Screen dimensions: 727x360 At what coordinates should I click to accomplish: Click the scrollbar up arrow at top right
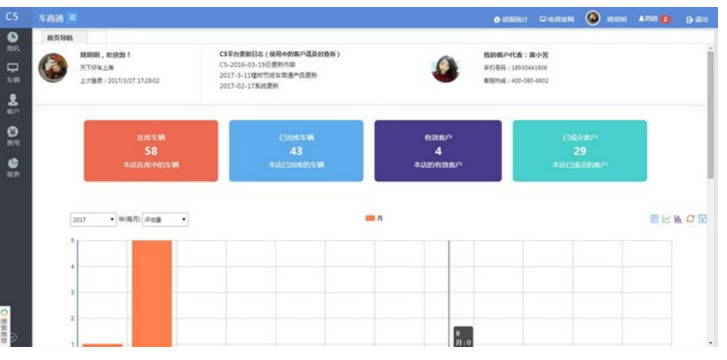(x=710, y=48)
